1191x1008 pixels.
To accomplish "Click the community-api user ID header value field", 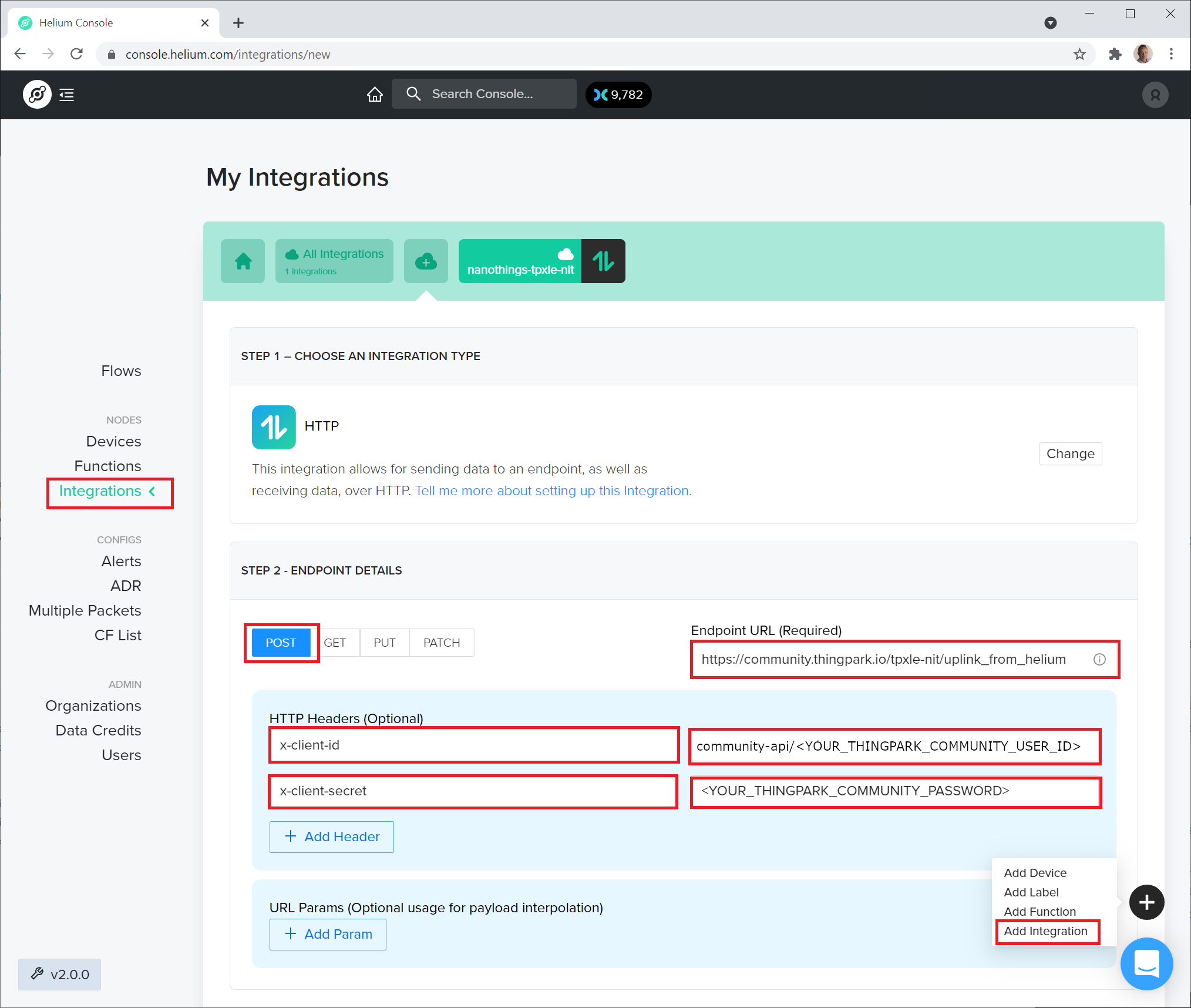I will click(894, 747).
